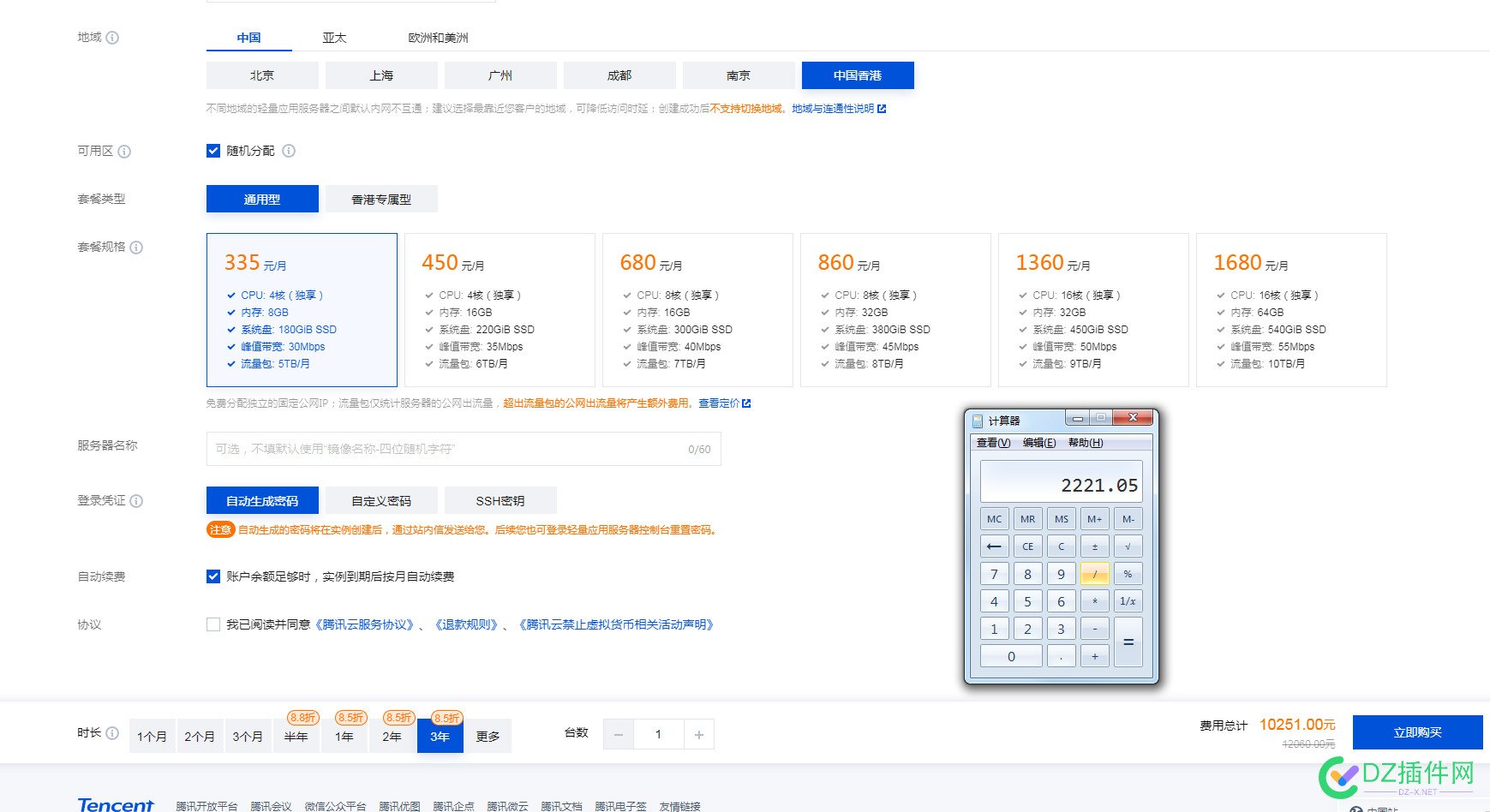The height and width of the screenshot is (812, 1490).
Task: Click the info icon next to 地域
Action: point(112,38)
